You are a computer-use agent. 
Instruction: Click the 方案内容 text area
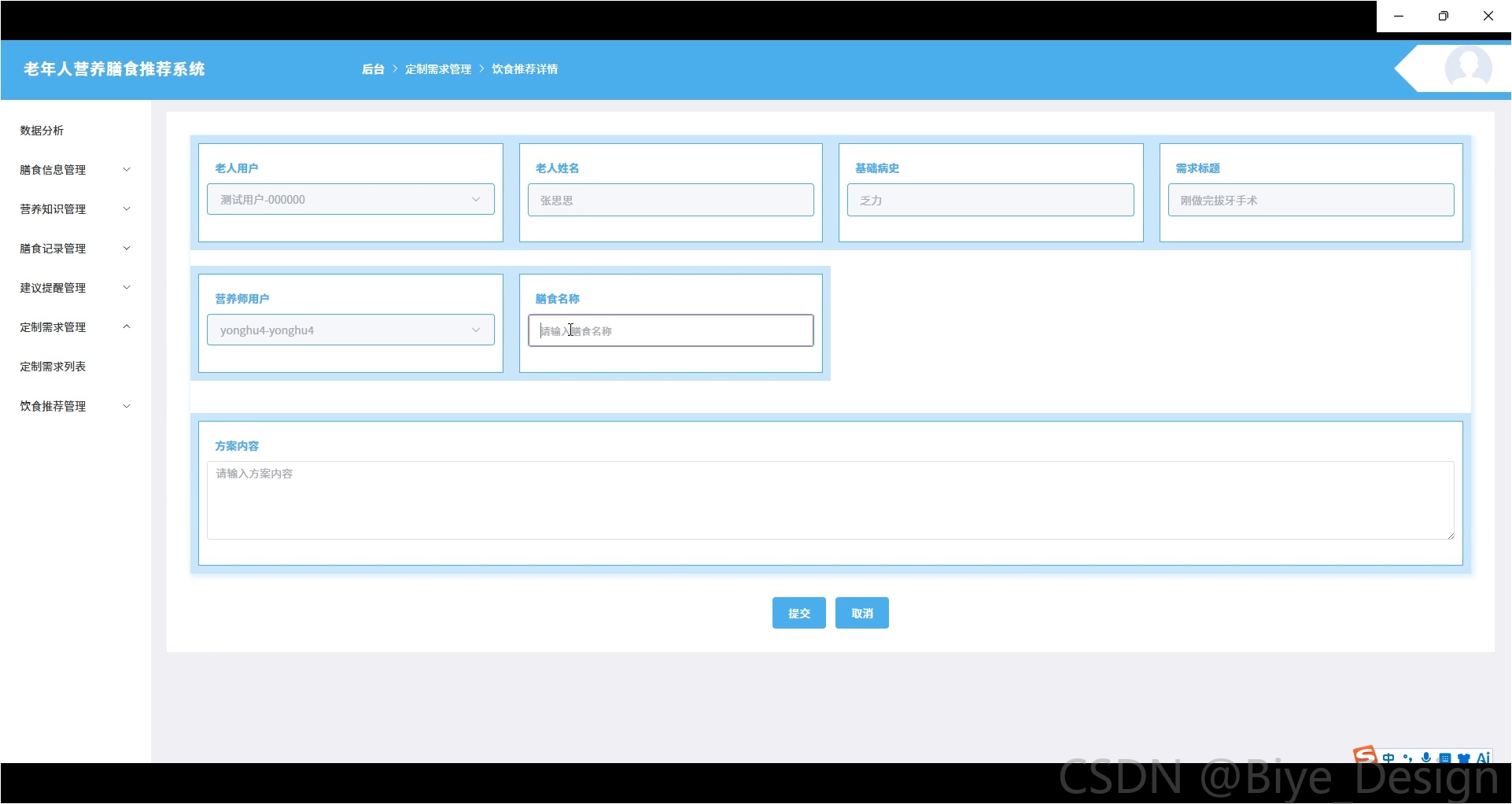[831, 500]
